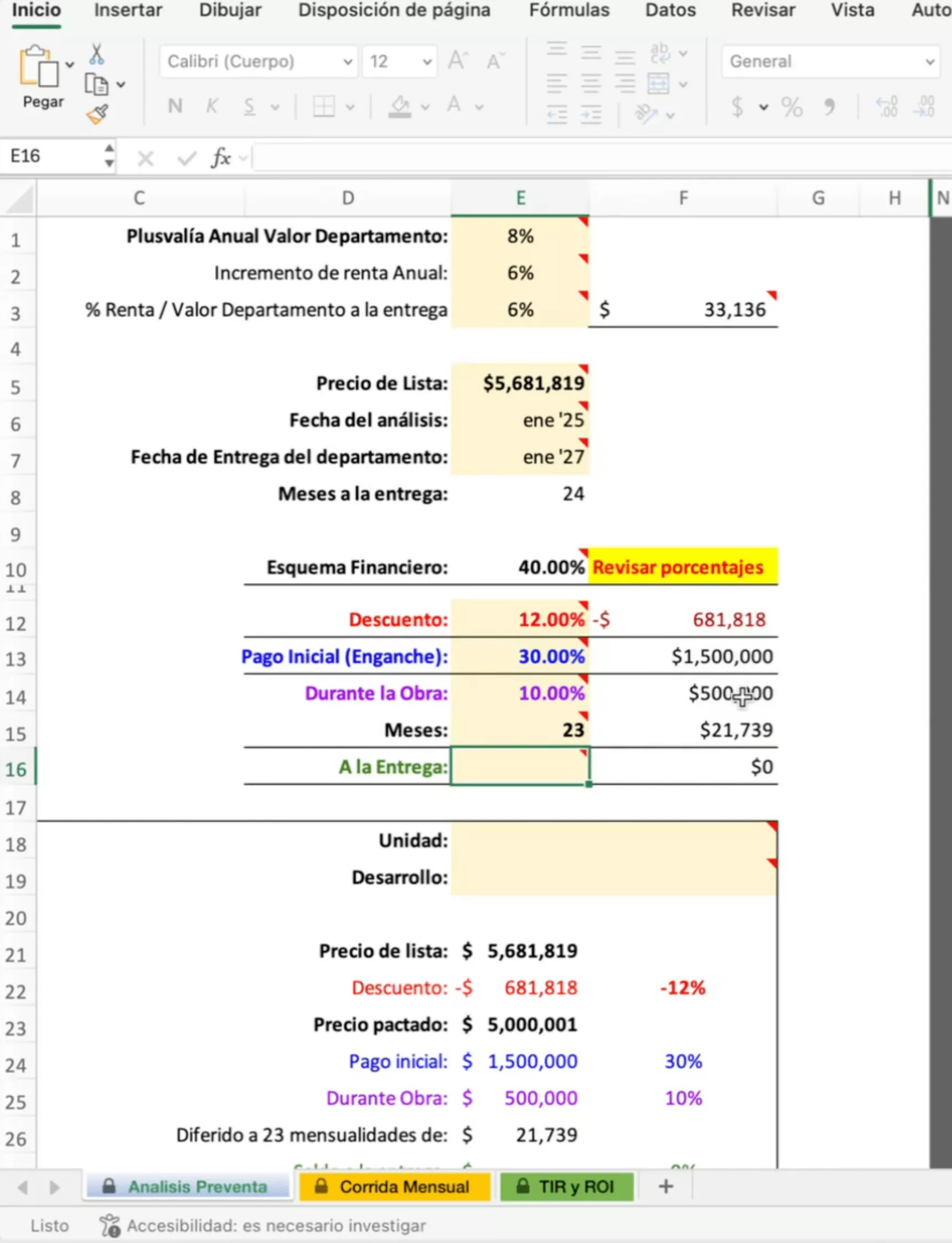
Task: Click Decrease Decimal icon
Action: click(924, 106)
